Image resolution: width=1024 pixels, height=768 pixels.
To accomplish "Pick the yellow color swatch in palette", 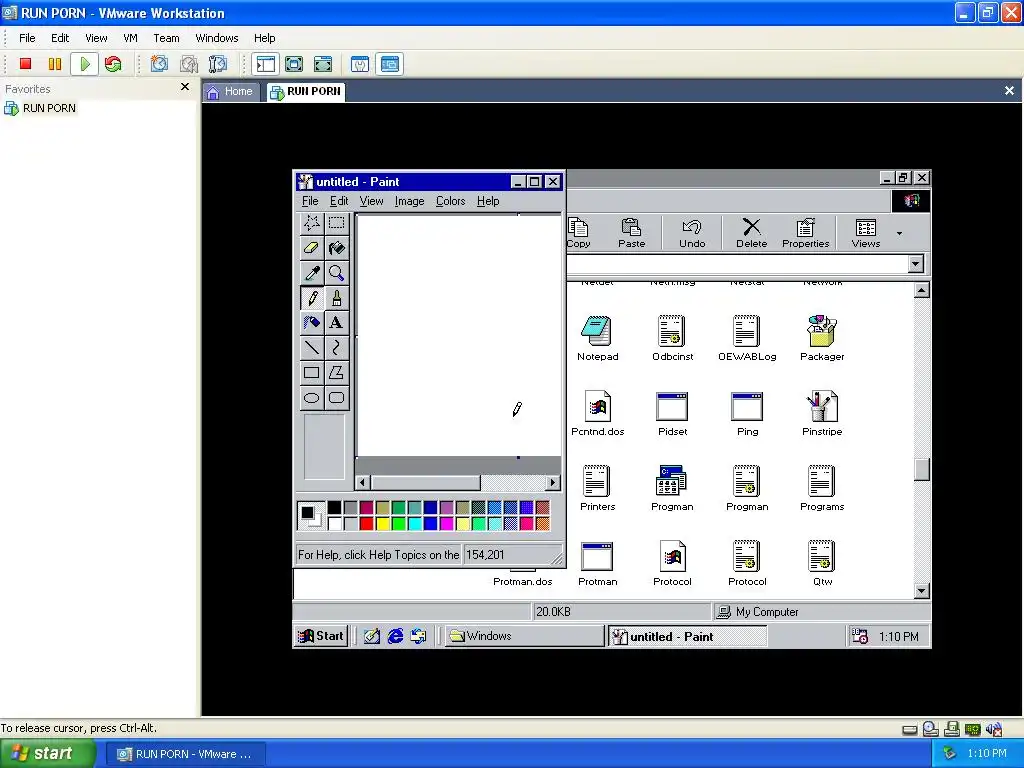I will point(383,523).
